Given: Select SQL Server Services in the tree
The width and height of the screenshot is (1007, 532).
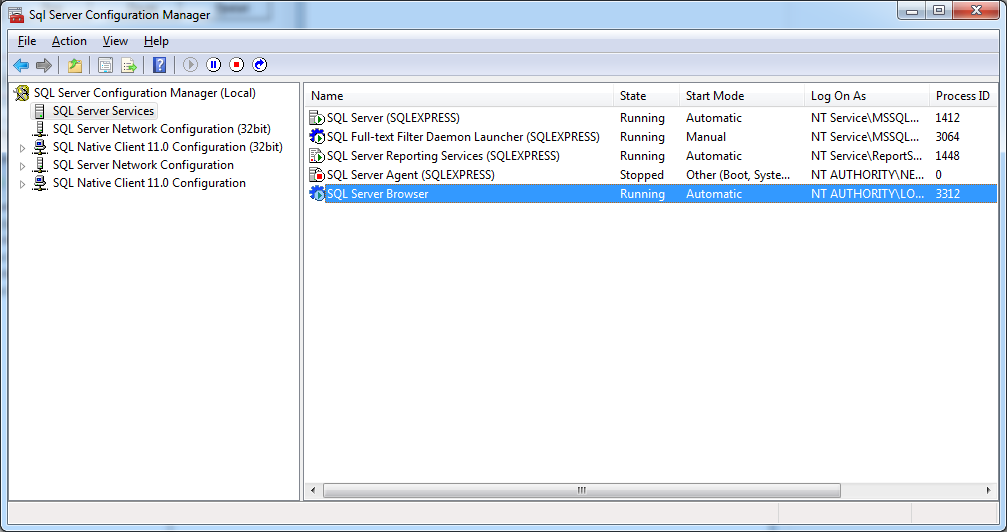Looking at the screenshot, I should (x=103, y=111).
